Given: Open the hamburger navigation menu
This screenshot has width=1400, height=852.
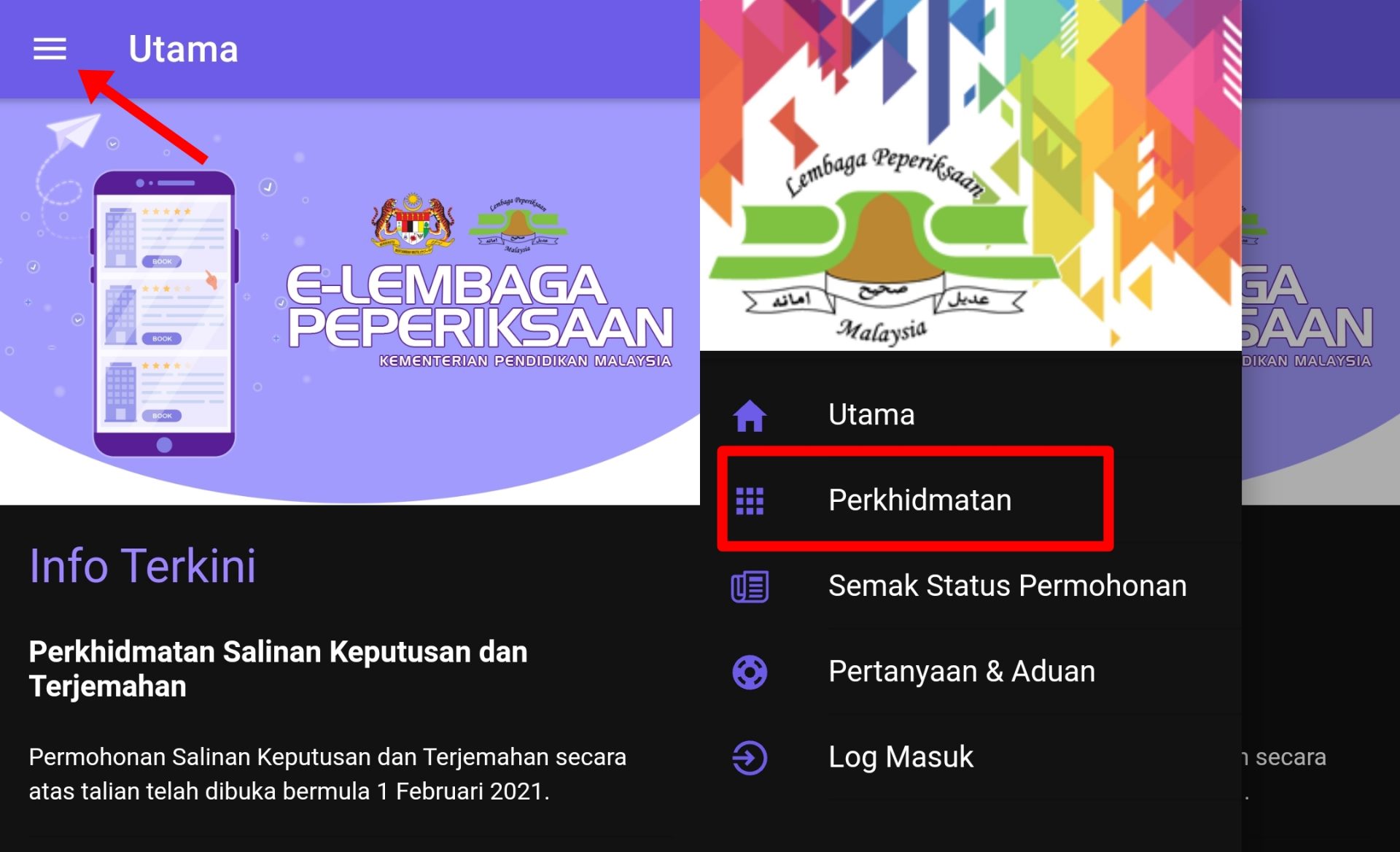Looking at the screenshot, I should pos(50,49).
